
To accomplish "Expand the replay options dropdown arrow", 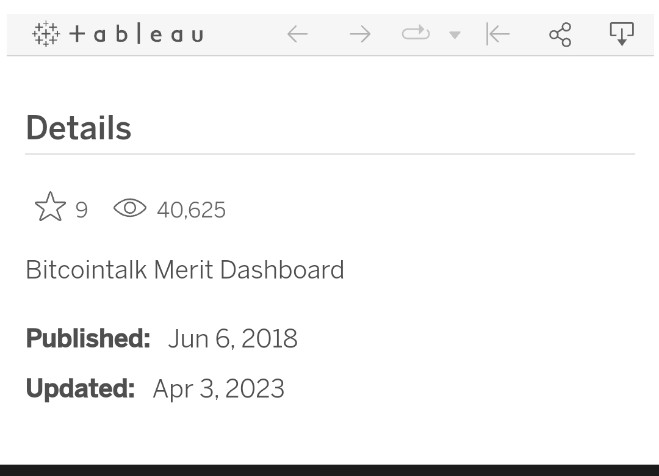I will coord(455,34).
